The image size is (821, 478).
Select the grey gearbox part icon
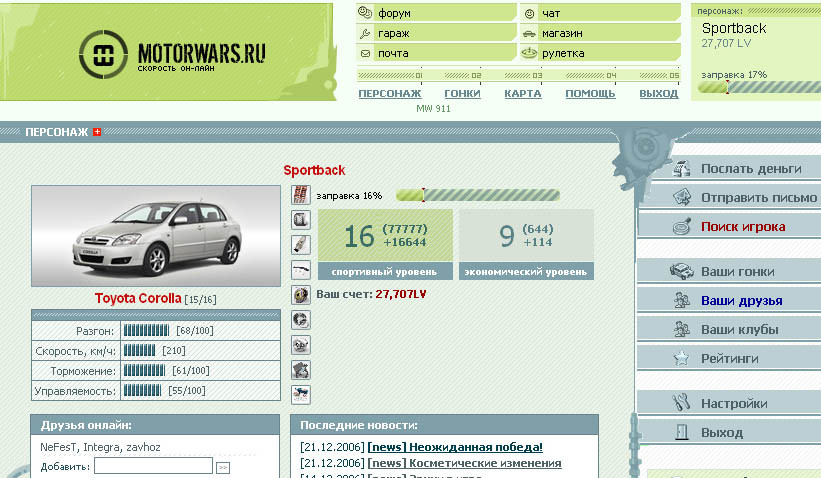[301, 344]
